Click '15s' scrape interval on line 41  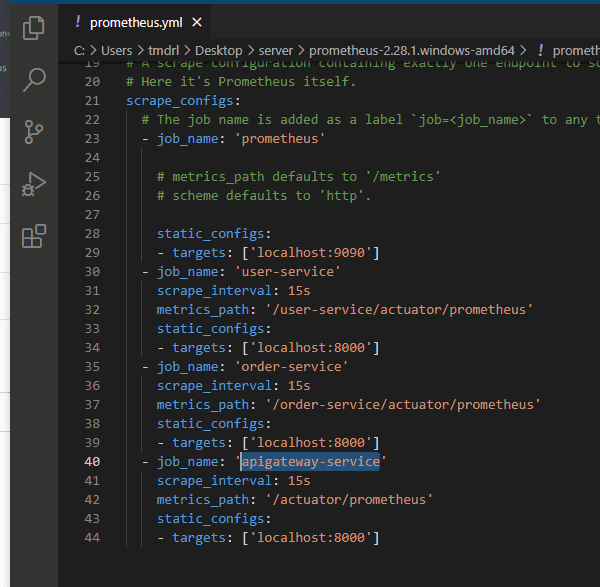299,481
